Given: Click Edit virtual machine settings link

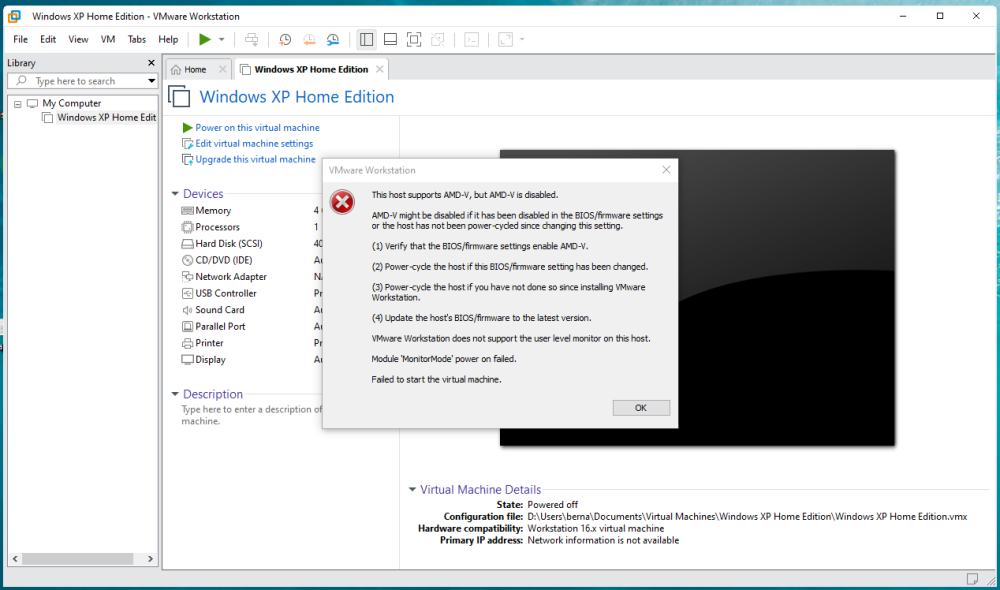Looking at the screenshot, I should pos(254,144).
